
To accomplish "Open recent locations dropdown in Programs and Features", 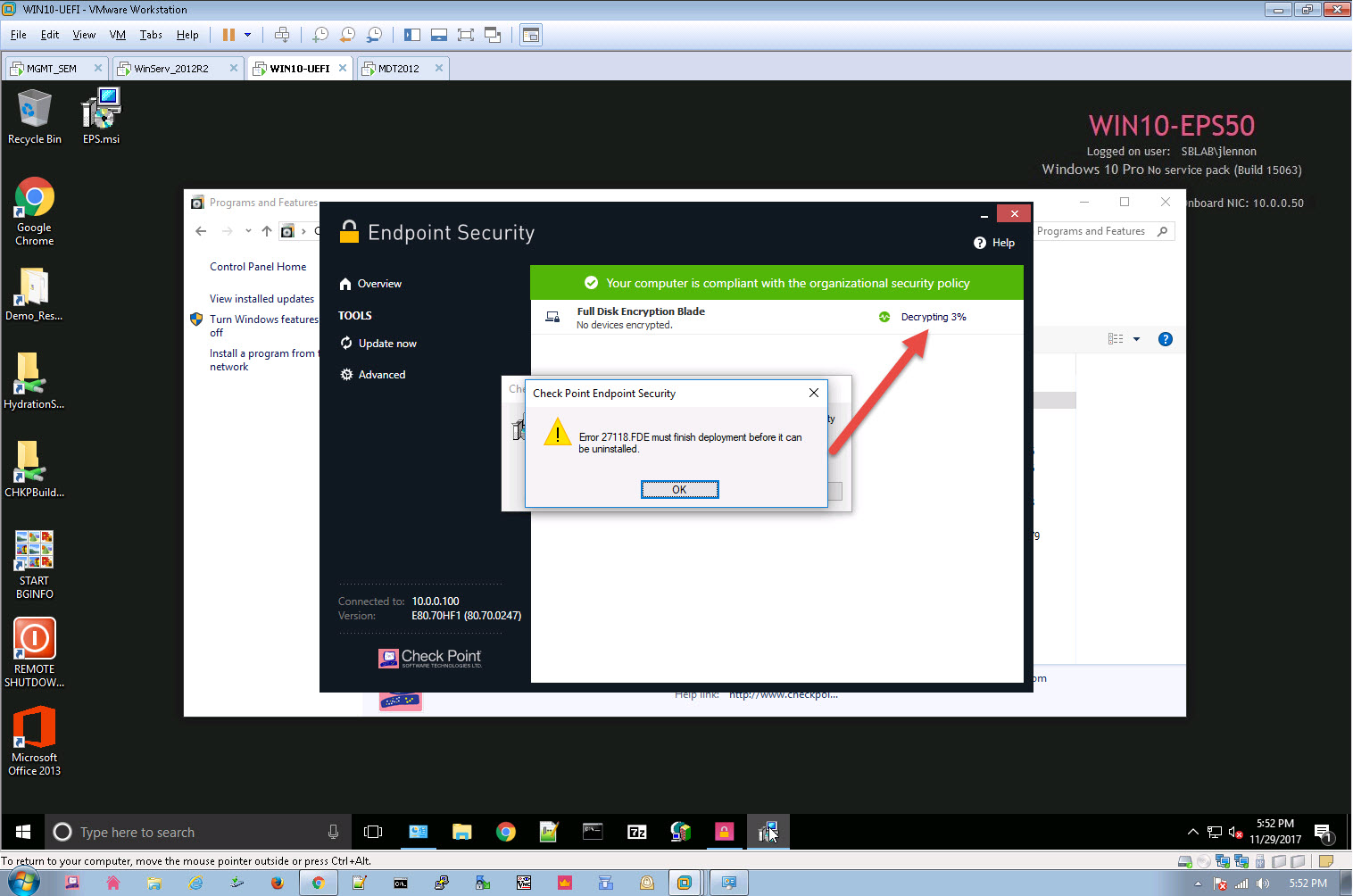I will pos(248,231).
